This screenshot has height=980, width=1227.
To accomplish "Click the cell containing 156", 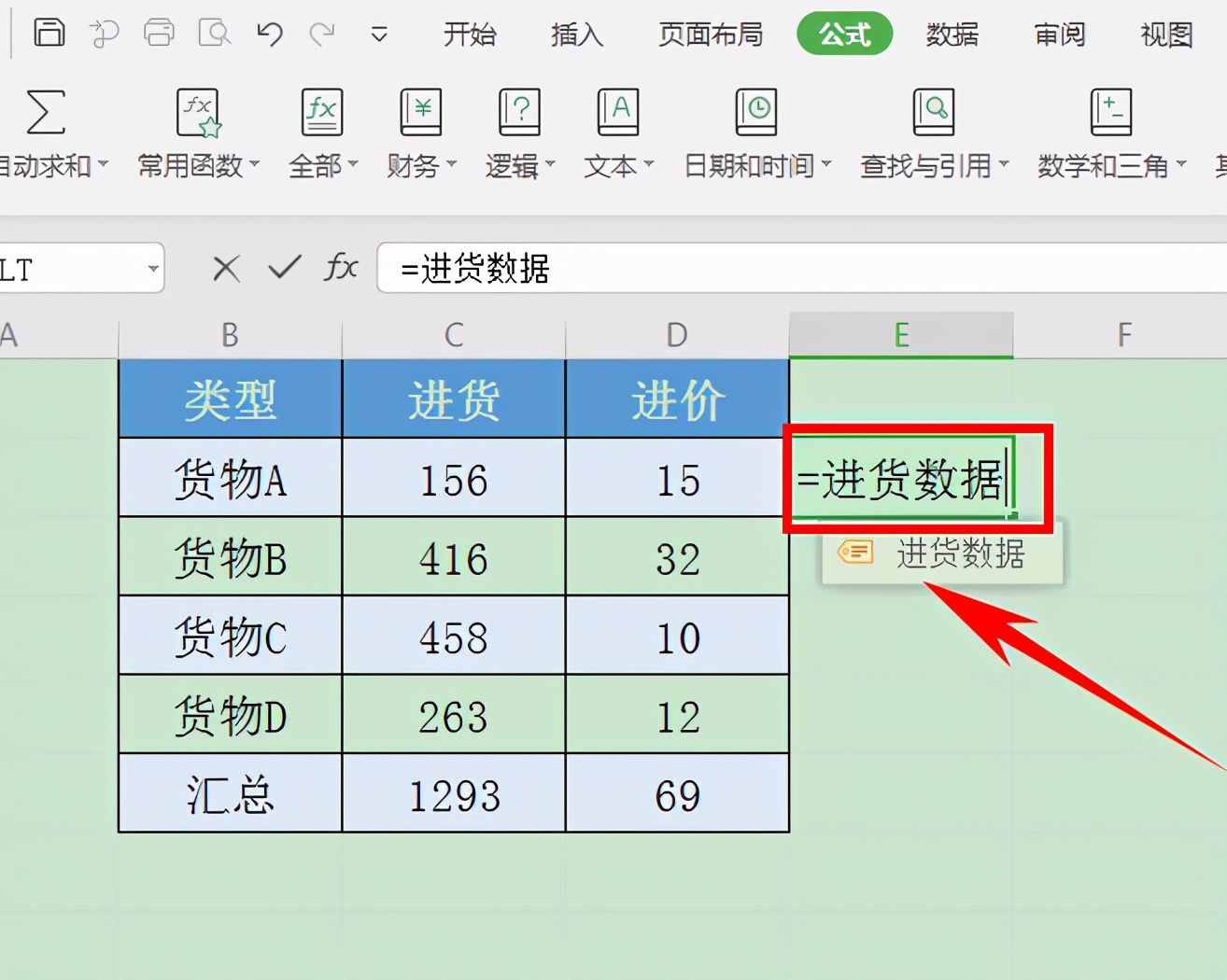I will (454, 478).
